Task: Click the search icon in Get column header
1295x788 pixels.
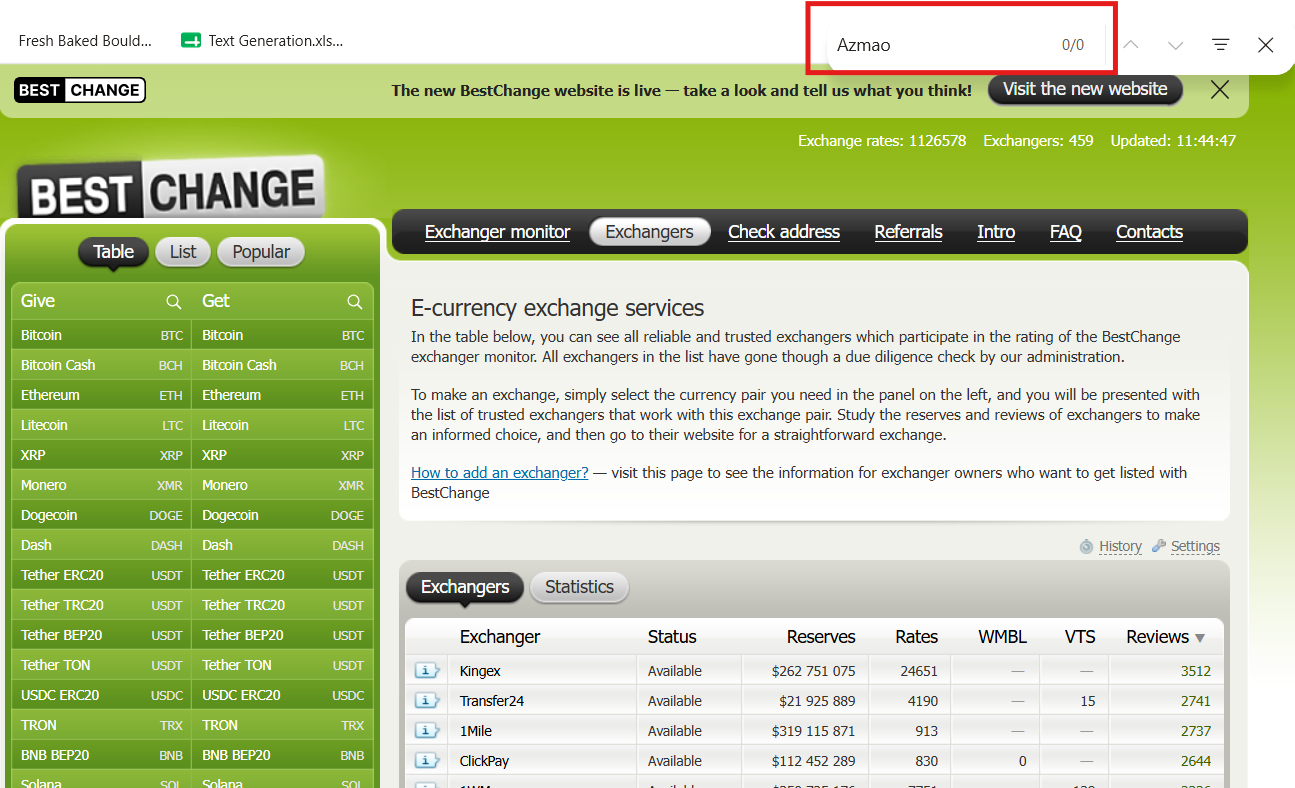Action: (355, 301)
